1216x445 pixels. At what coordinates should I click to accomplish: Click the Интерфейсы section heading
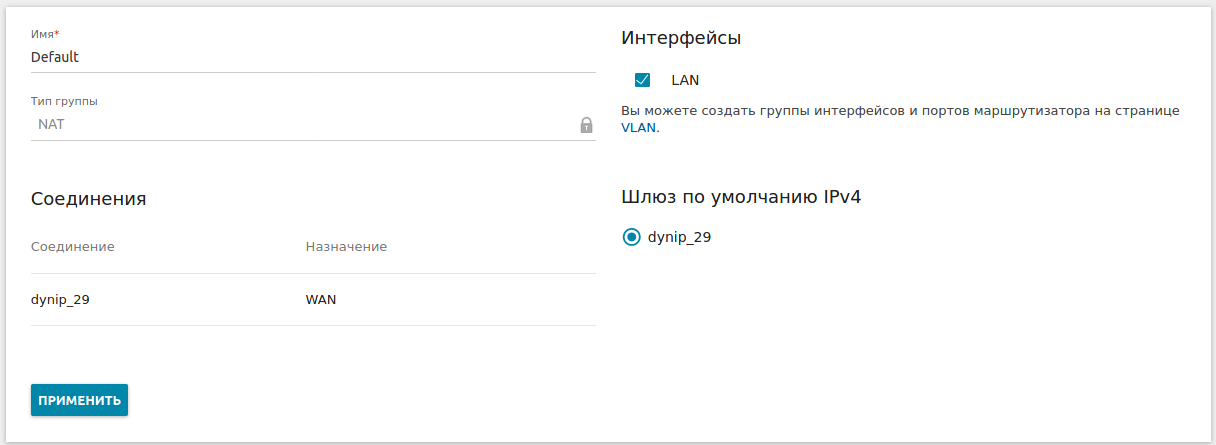680,39
